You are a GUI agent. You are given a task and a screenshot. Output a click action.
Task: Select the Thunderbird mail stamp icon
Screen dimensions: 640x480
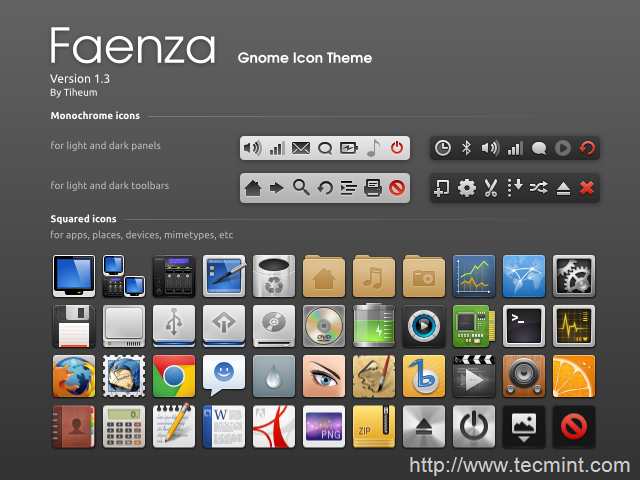[x=124, y=376]
